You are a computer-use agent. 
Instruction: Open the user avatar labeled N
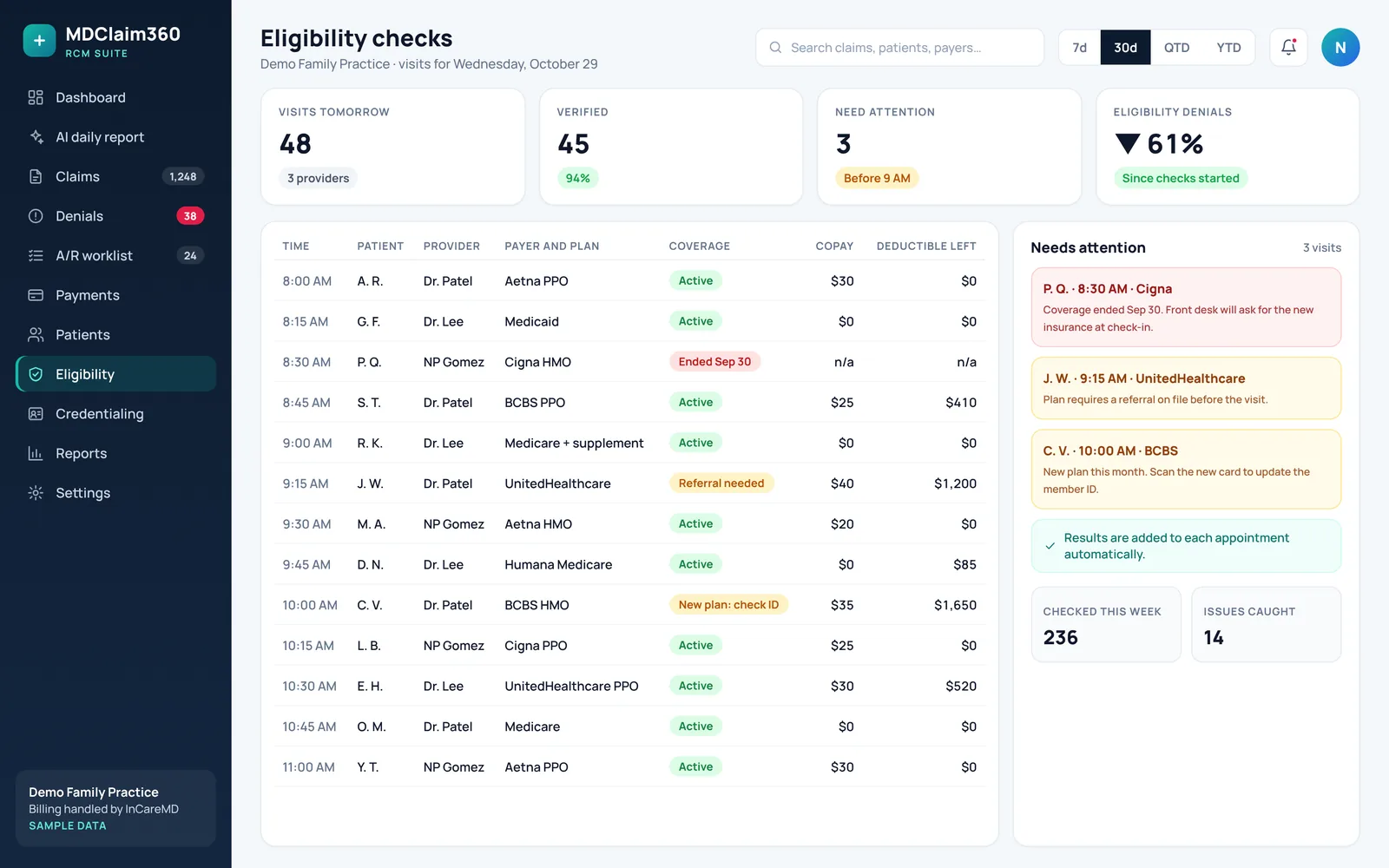pos(1340,48)
